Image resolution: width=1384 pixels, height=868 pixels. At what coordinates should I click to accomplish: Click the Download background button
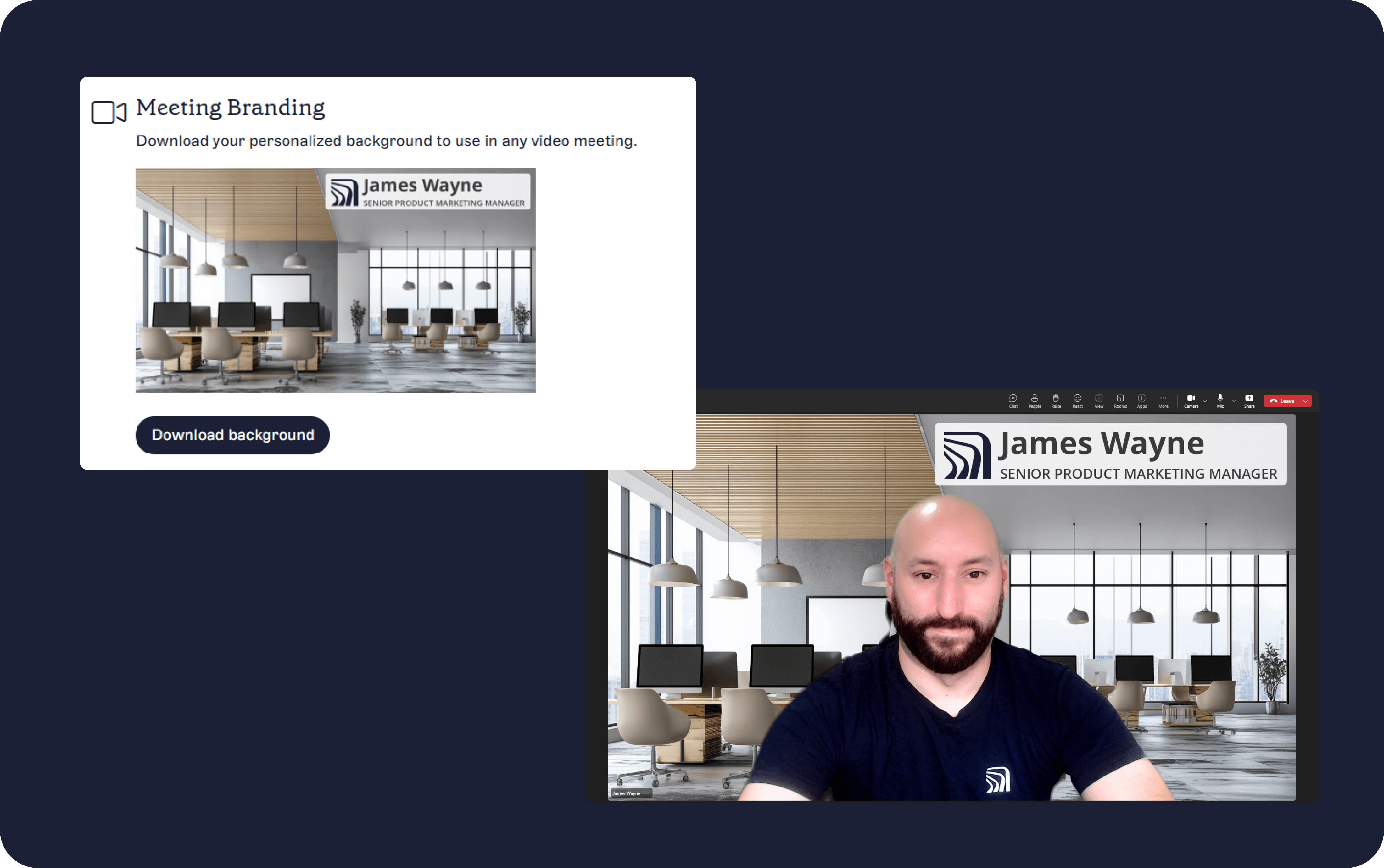[232, 435]
